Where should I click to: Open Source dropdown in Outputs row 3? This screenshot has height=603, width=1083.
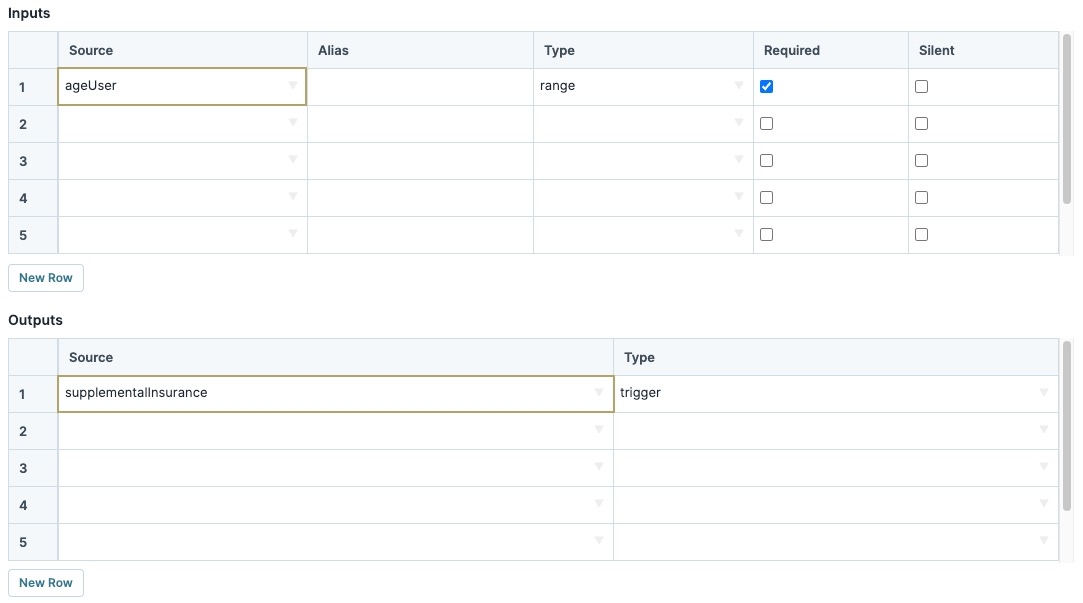point(599,467)
